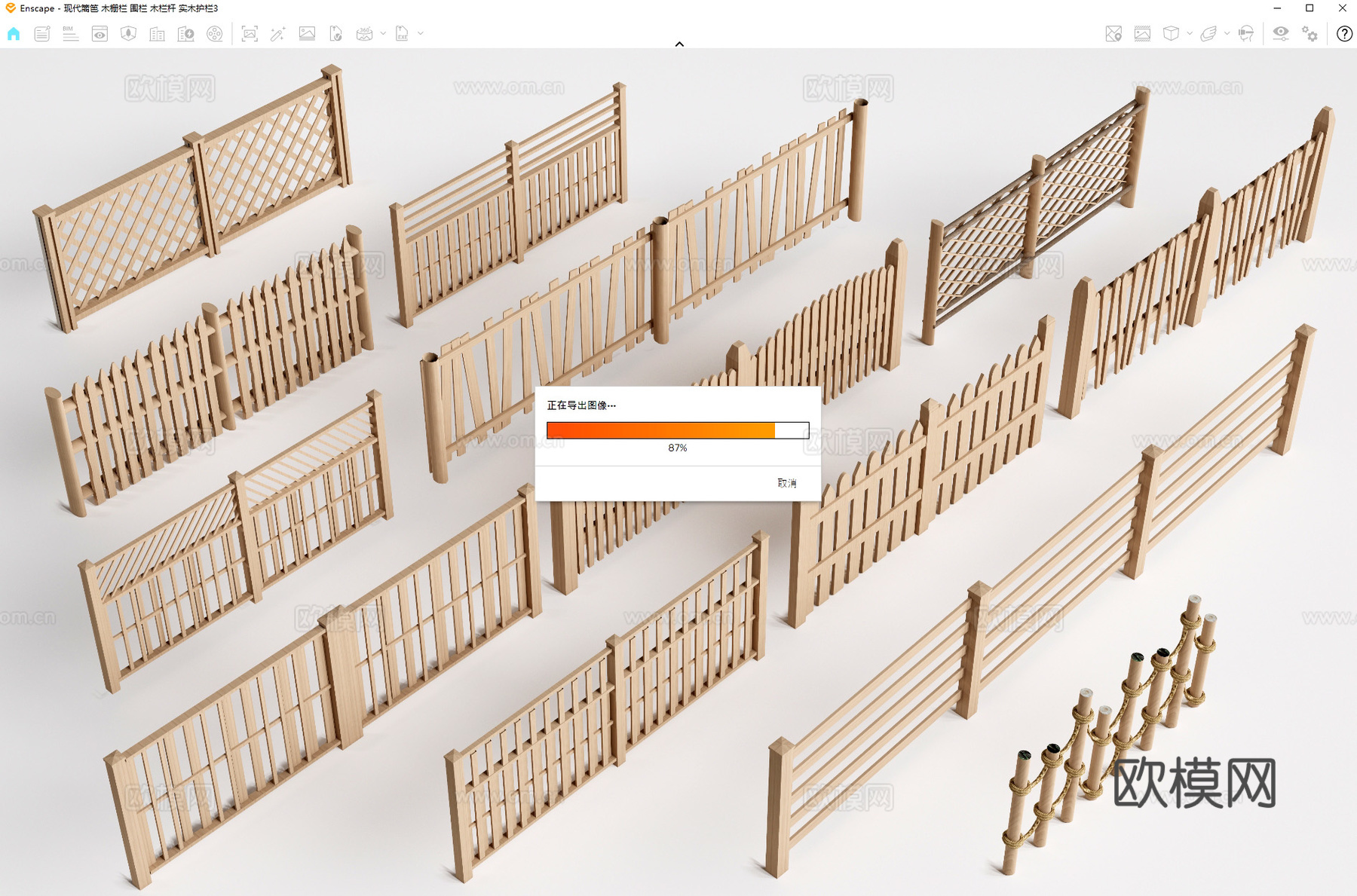Click the projection cube icon

pos(1171,34)
